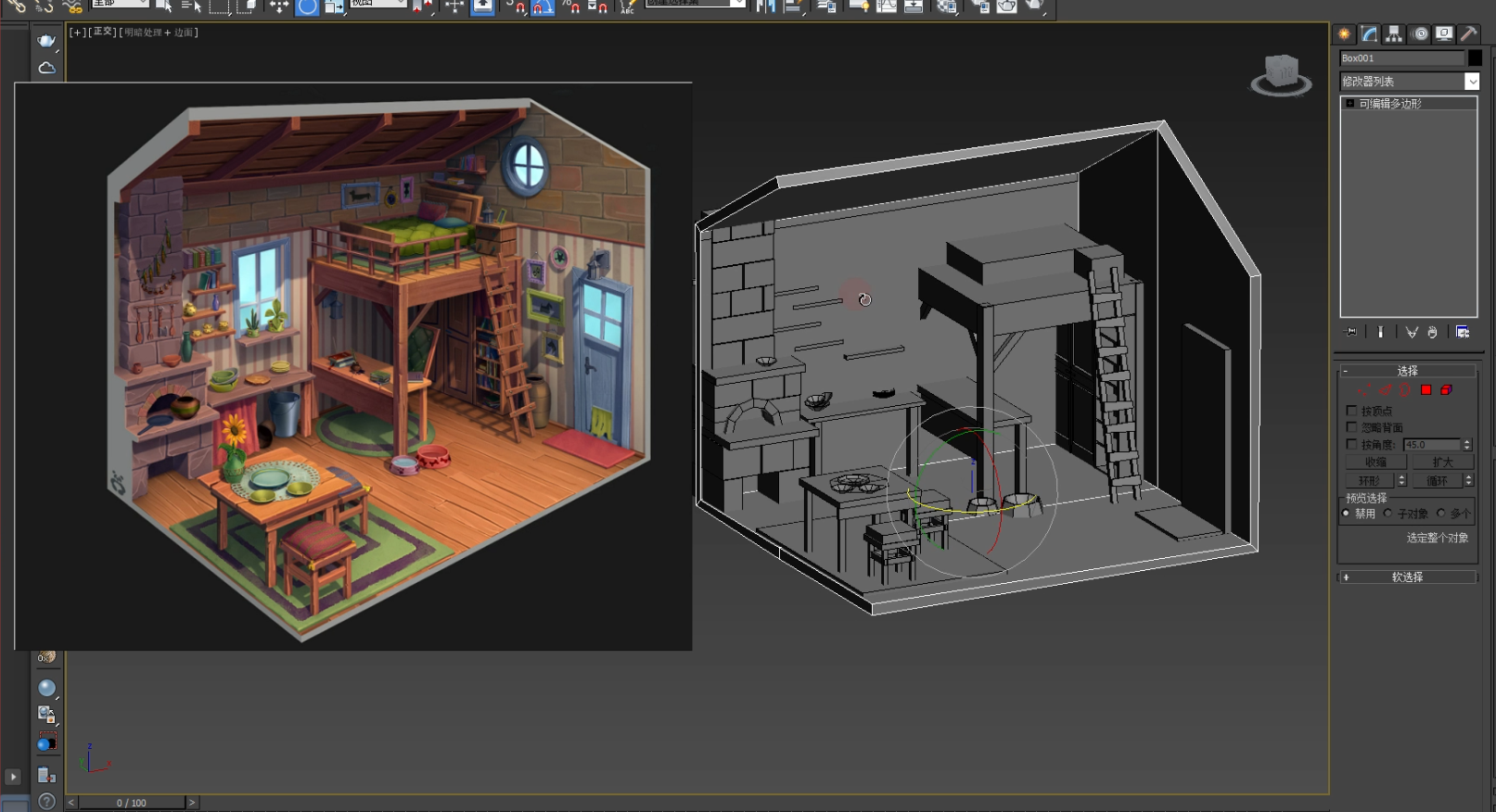Open the Display command panel tab

click(1444, 34)
